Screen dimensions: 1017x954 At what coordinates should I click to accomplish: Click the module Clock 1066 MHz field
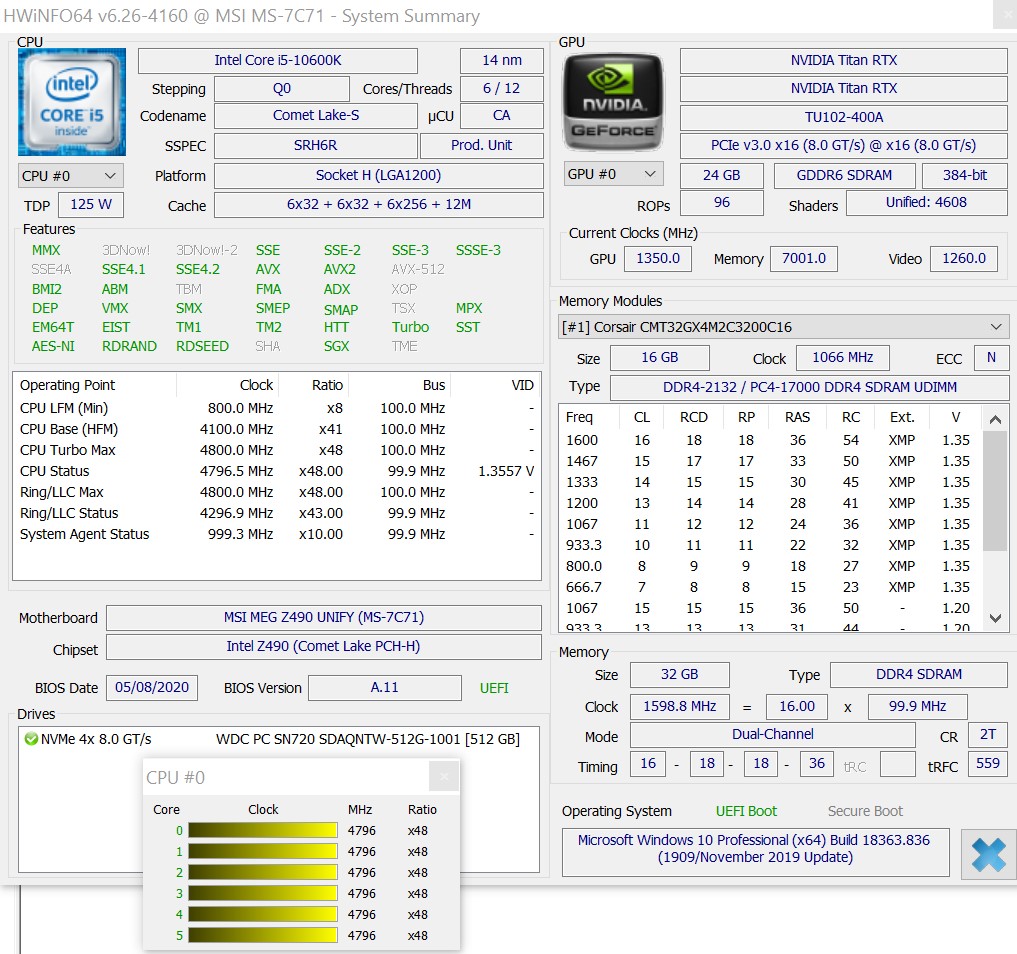pos(843,357)
